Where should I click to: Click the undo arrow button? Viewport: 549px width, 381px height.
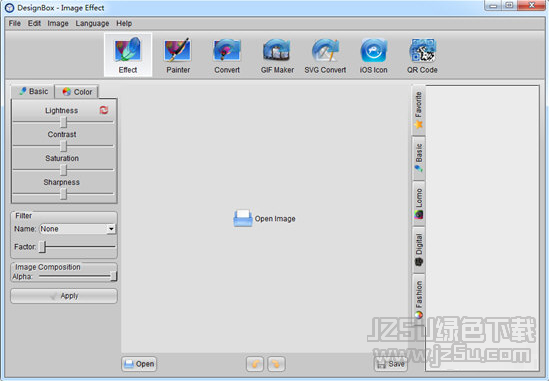coord(255,364)
